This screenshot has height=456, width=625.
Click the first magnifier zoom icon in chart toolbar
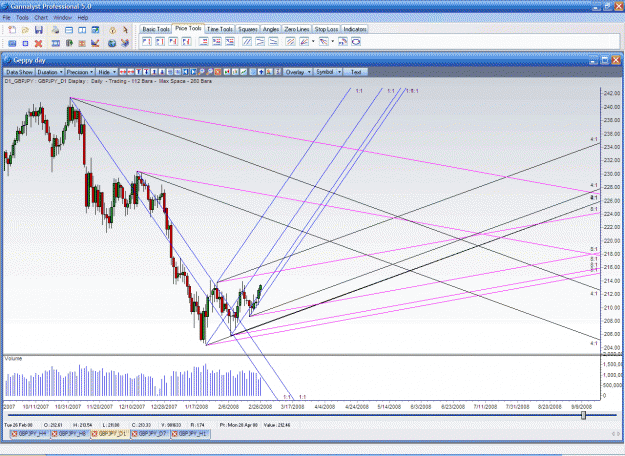coord(201,72)
